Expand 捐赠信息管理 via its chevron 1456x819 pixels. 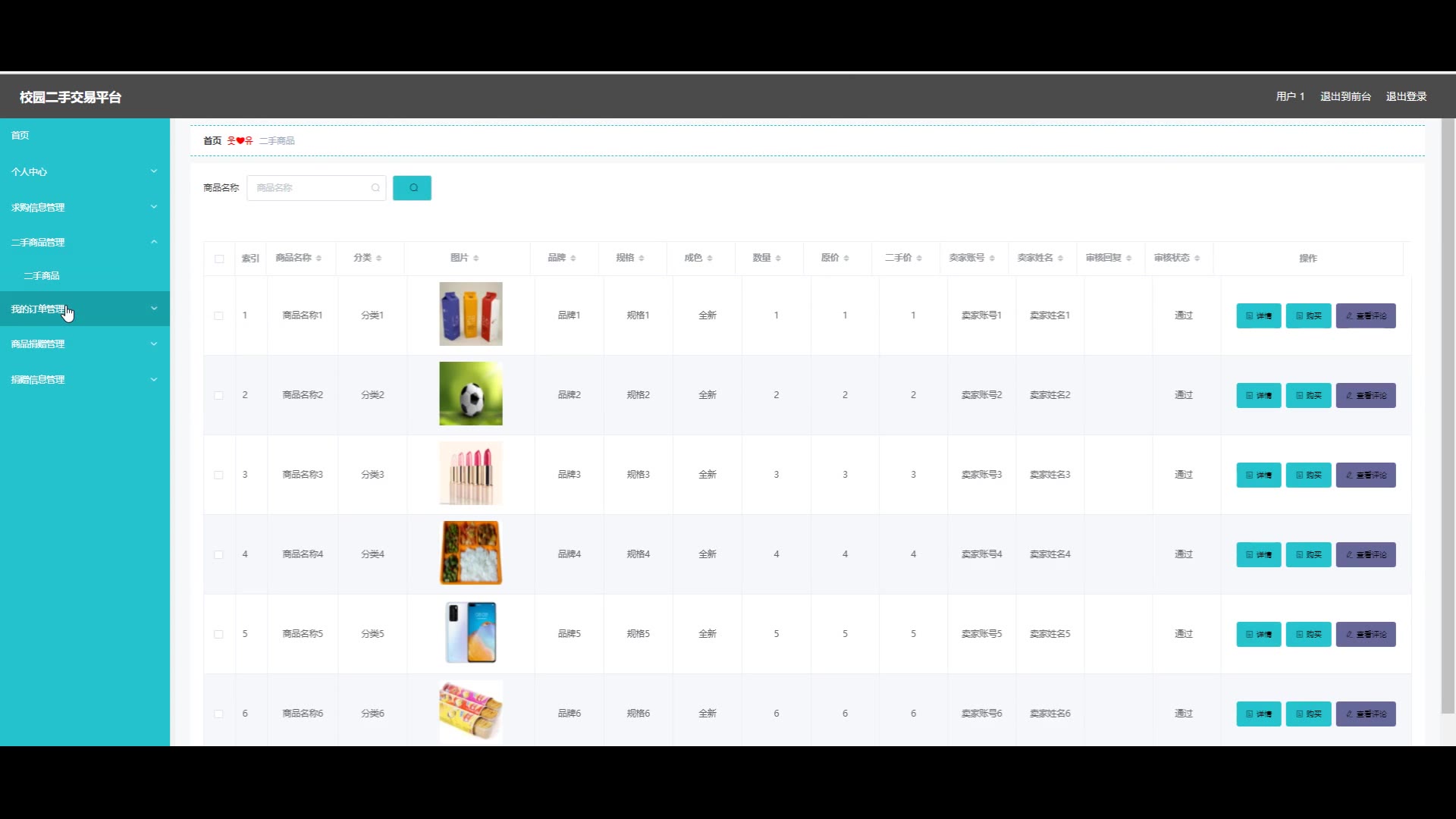coord(154,379)
